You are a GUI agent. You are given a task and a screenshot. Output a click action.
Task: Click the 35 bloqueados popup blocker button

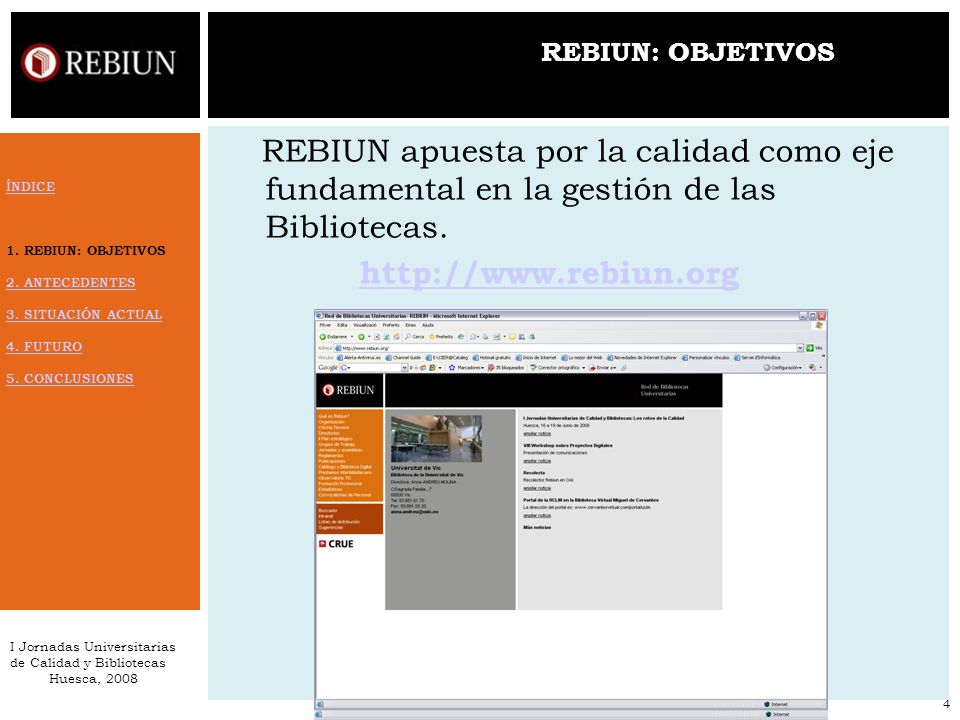point(506,368)
